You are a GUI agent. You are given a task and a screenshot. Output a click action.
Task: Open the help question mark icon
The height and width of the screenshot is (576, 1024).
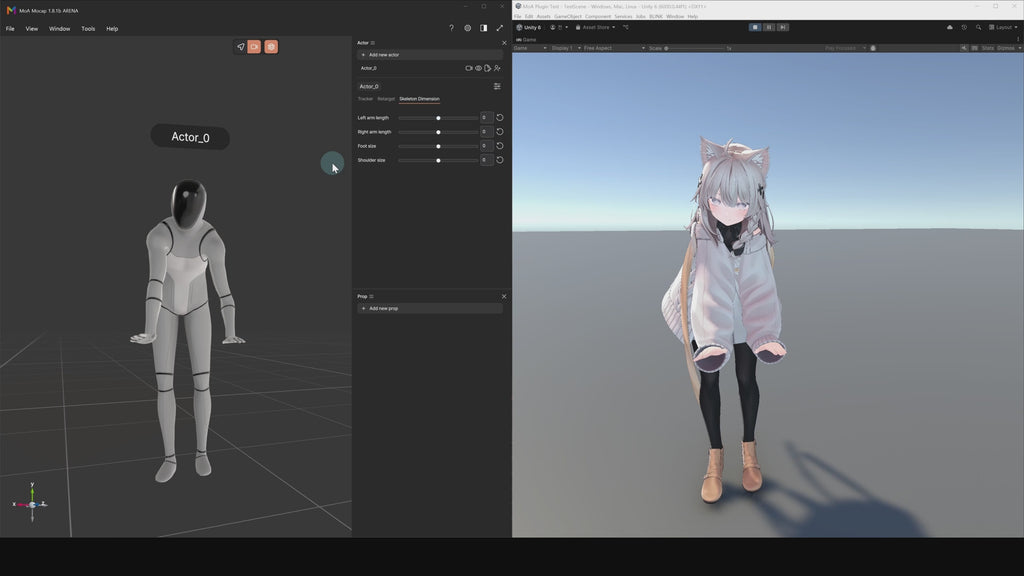pos(451,28)
